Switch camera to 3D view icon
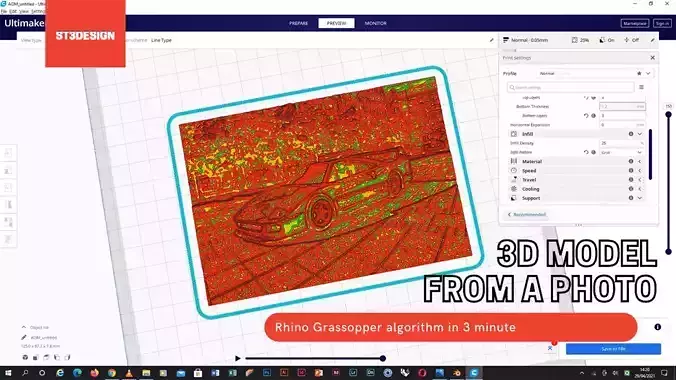This screenshot has height=380, width=676. pyautogui.click(x=25, y=357)
